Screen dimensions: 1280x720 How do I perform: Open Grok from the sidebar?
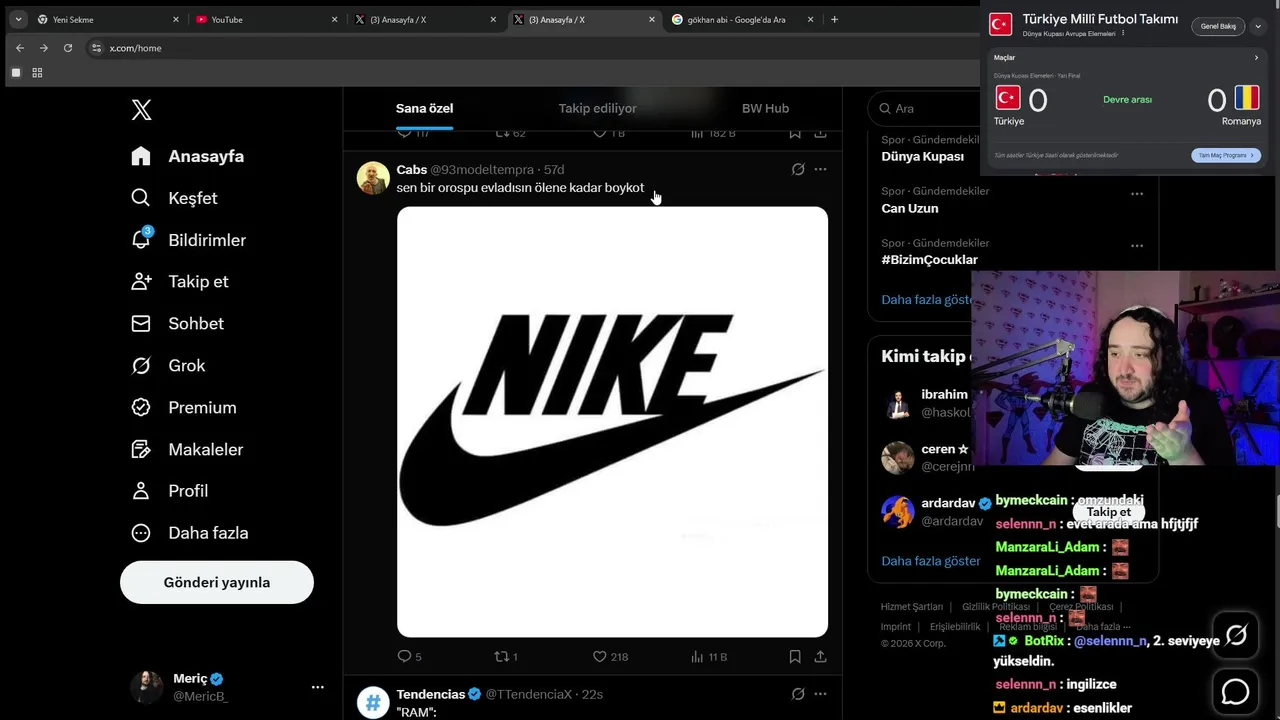[168, 366]
